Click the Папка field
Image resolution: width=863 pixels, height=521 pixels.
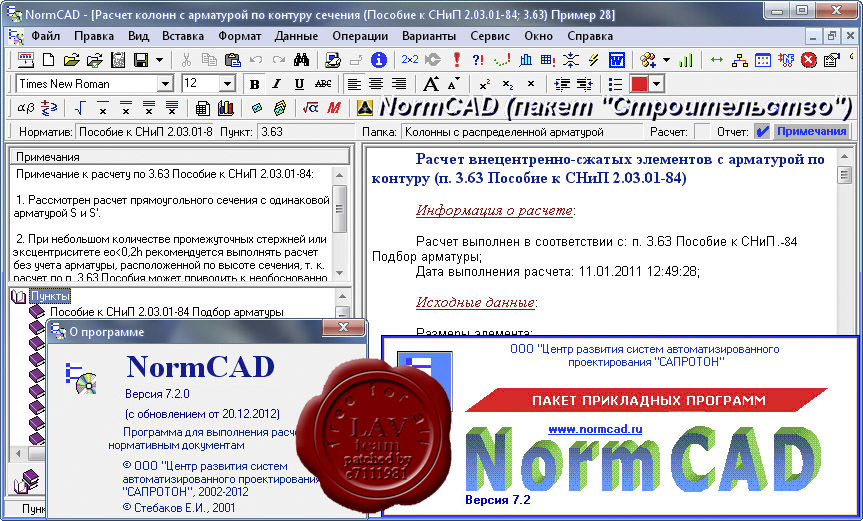(x=521, y=132)
